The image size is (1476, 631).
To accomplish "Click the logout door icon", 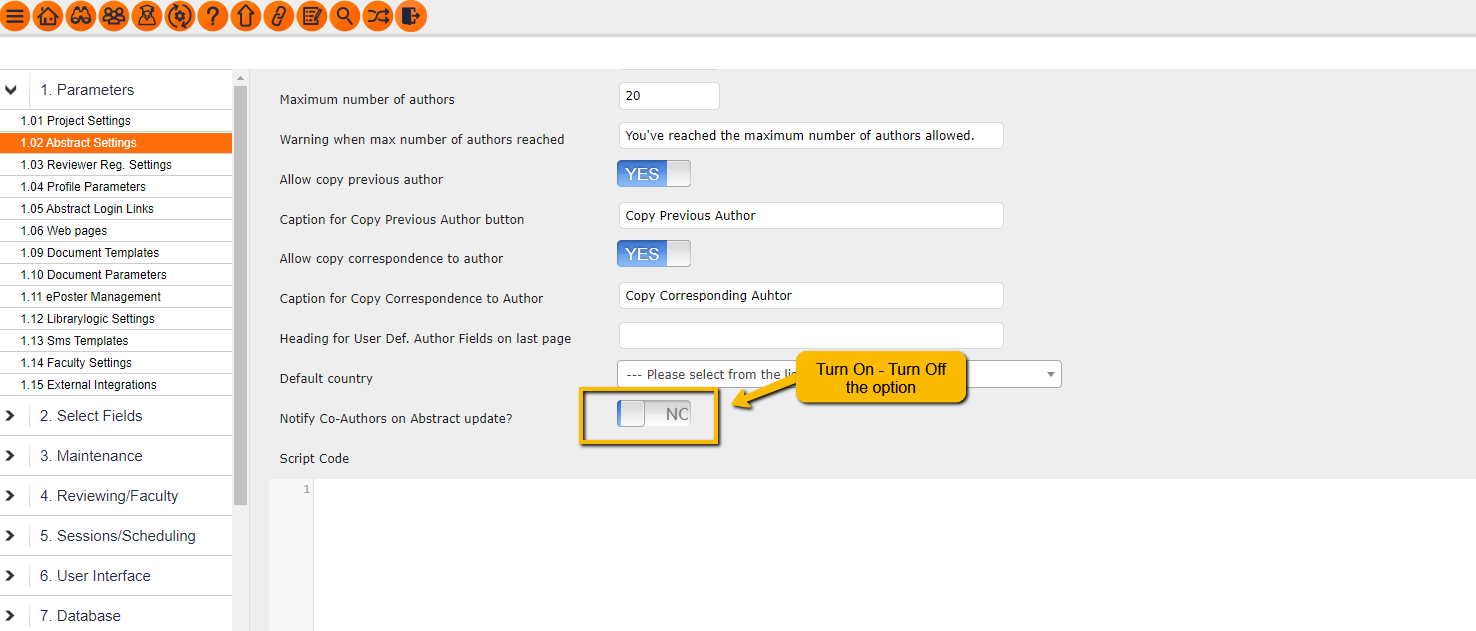I will click(x=410, y=16).
